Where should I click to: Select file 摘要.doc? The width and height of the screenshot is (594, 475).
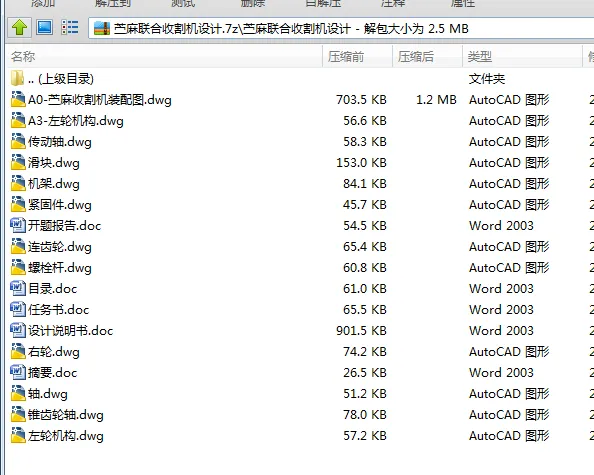pos(52,373)
